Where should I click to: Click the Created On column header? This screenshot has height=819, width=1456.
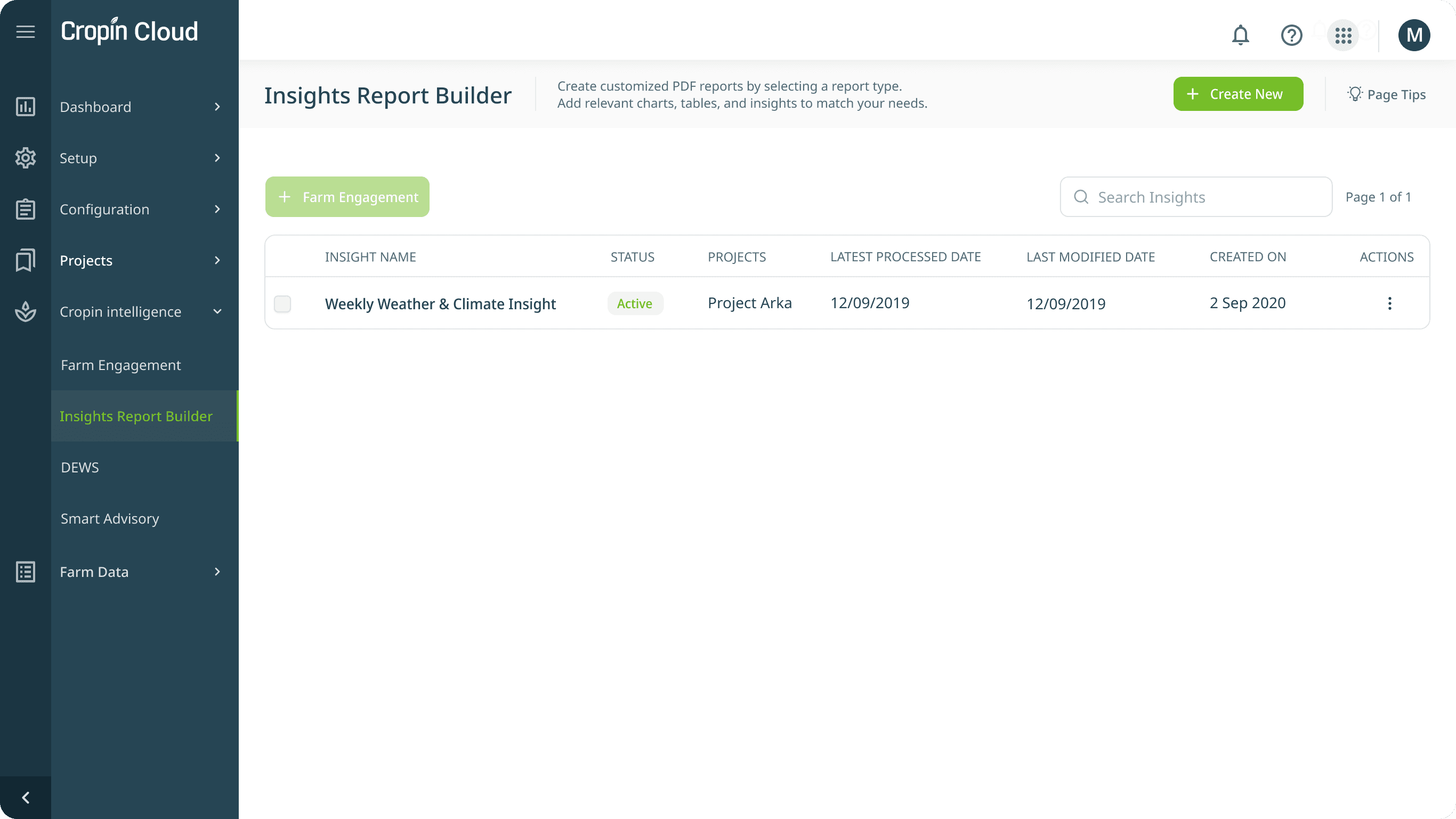(1248, 257)
